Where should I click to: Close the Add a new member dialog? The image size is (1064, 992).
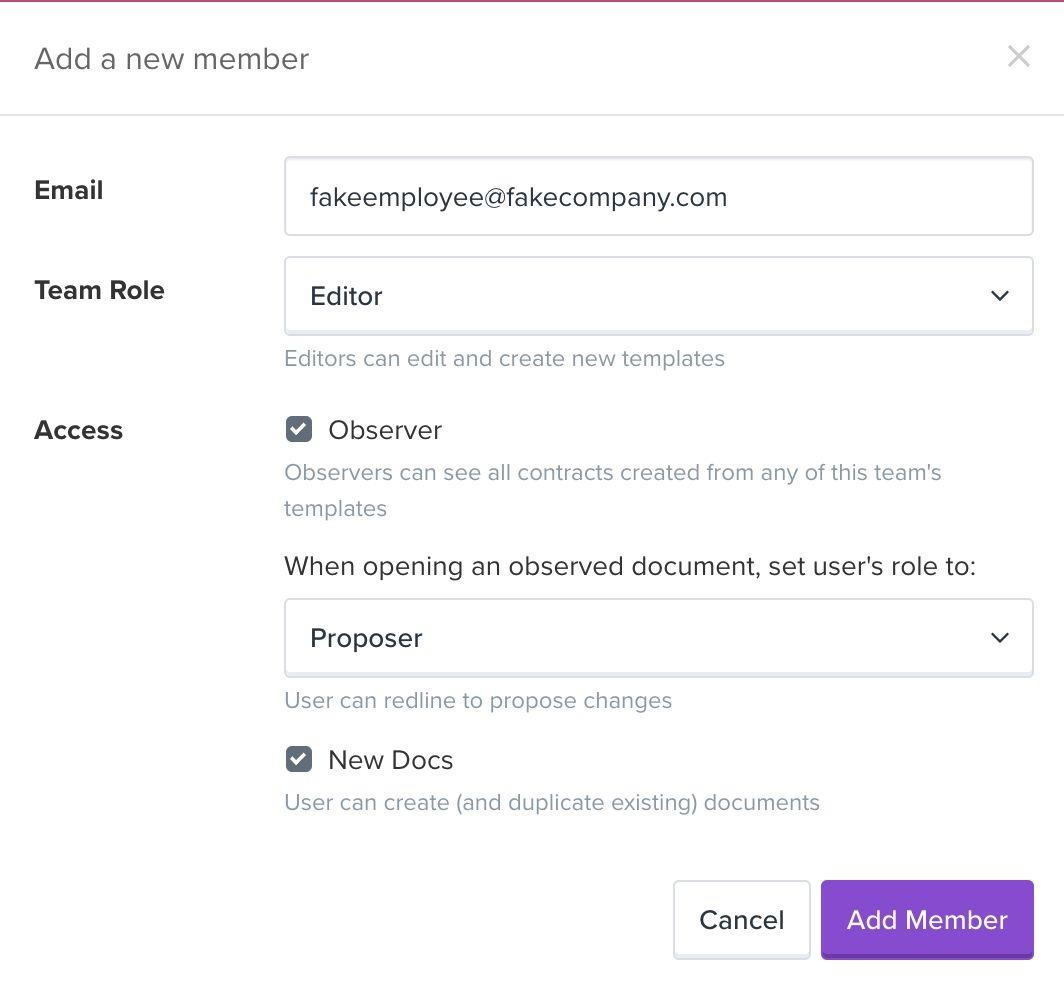[1018, 57]
